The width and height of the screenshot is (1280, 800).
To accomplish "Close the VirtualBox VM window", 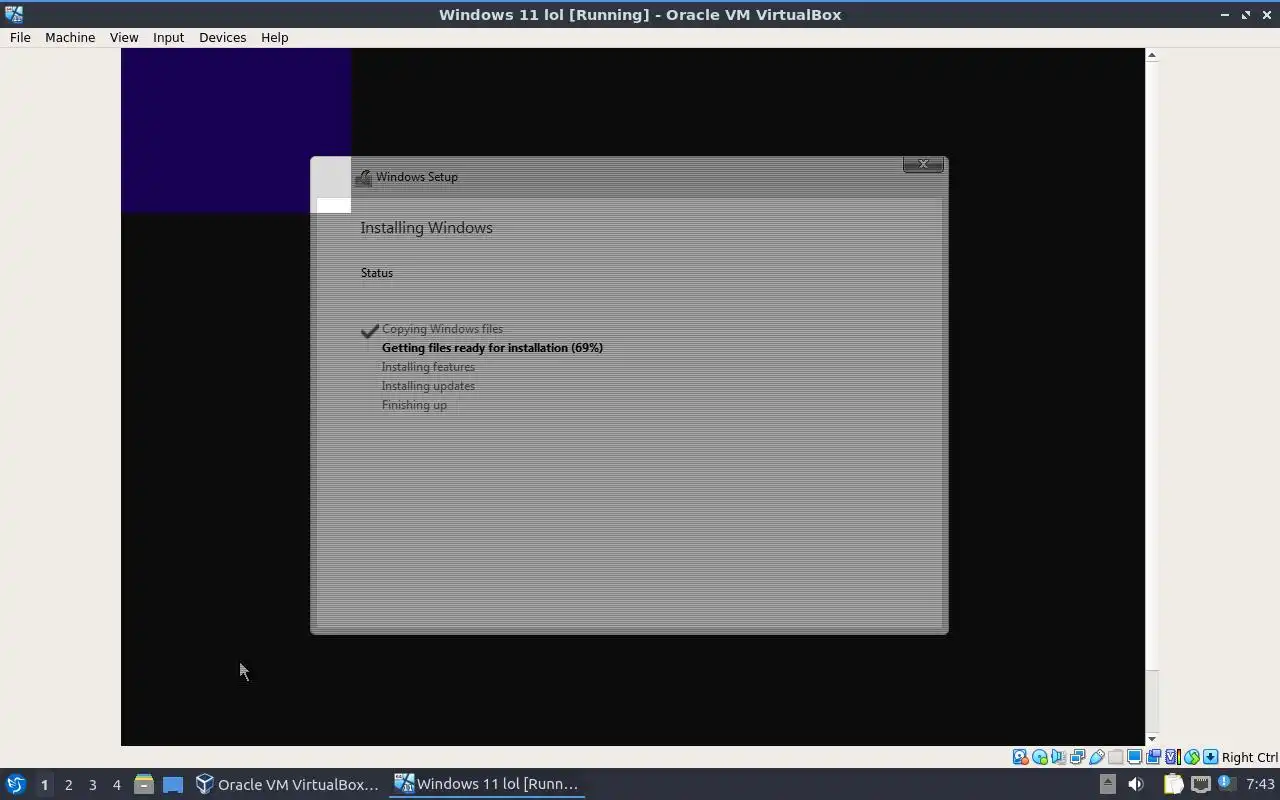I will (1267, 14).
